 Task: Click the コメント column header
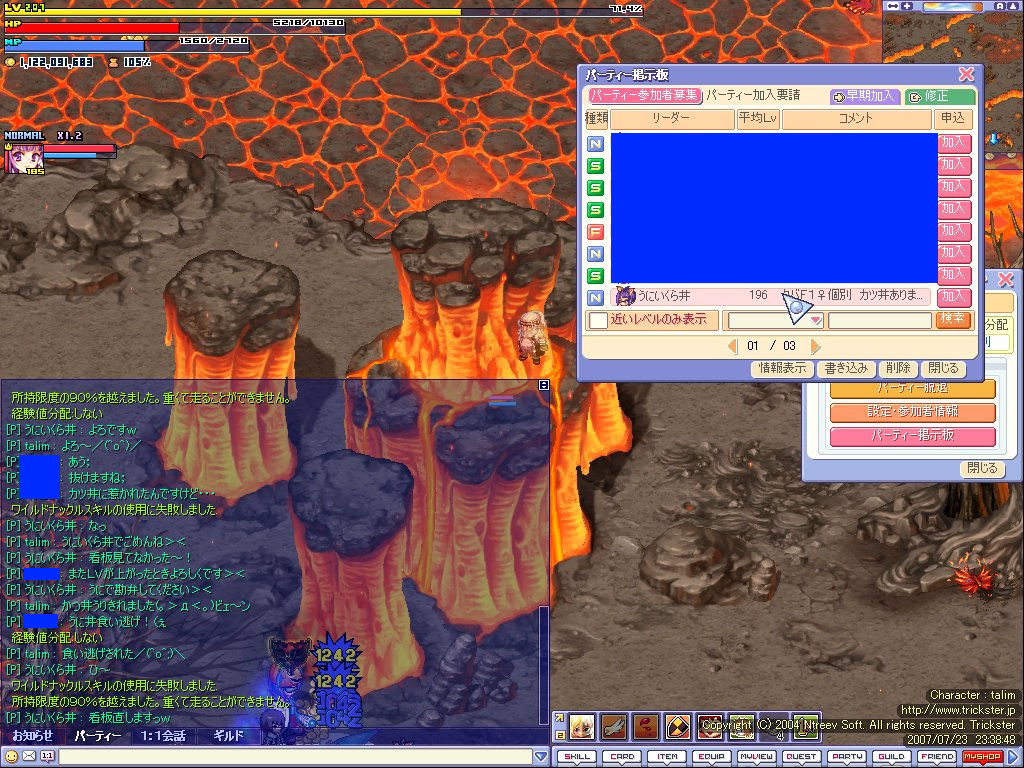pos(856,119)
